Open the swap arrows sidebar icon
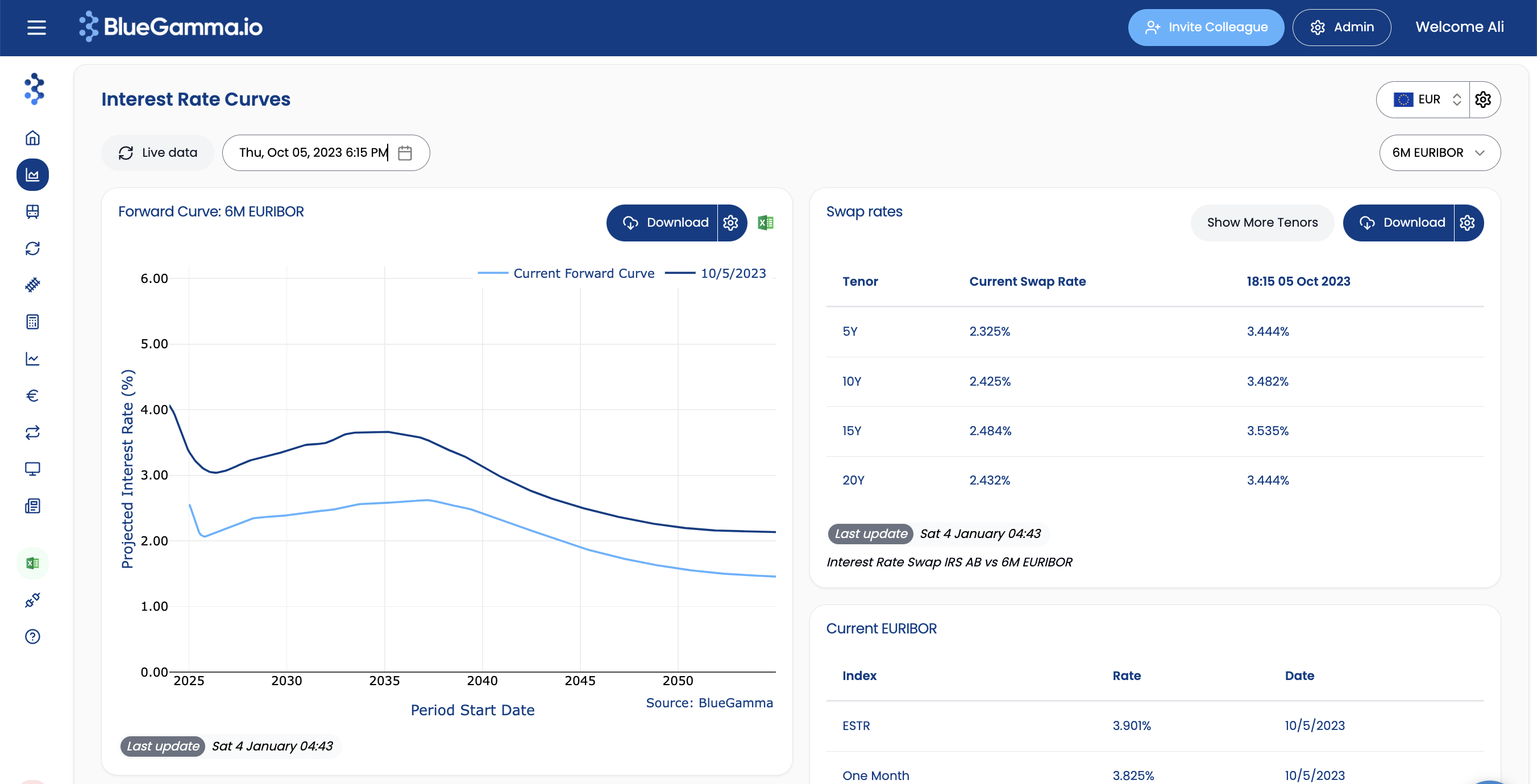The image size is (1537, 784). pos(33,432)
